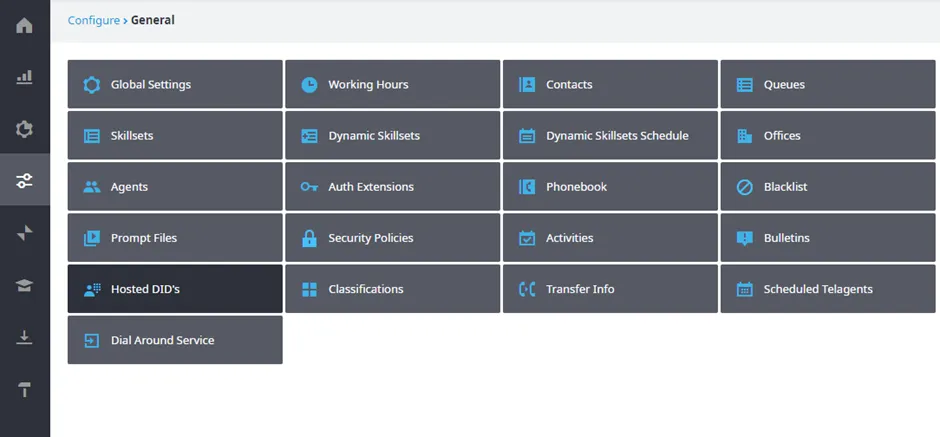Click the building icon on Offices tile

pyautogui.click(x=745, y=135)
